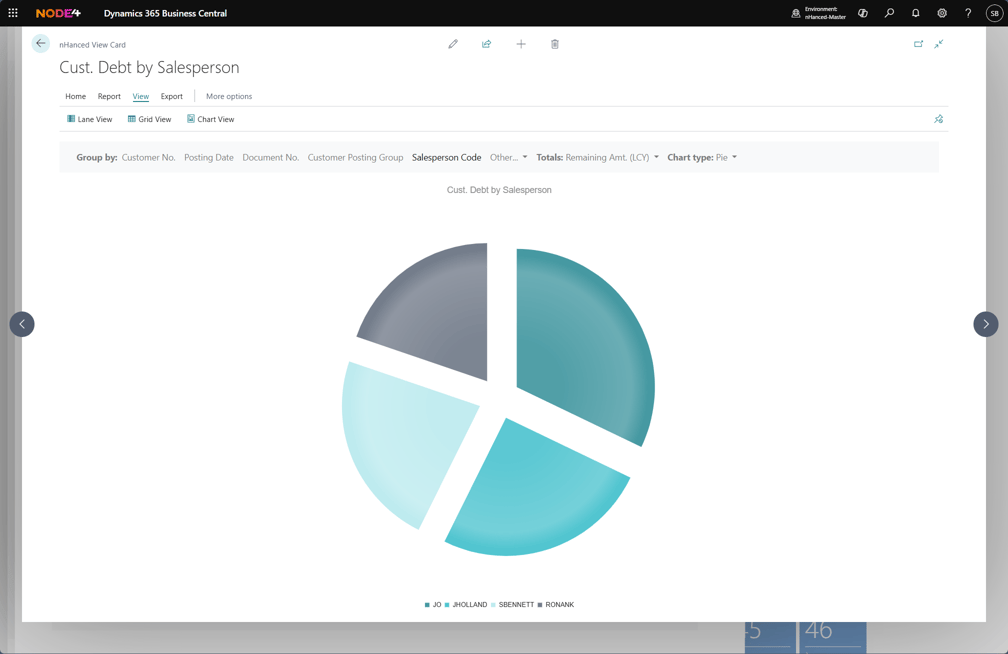Toggle JO legend entry

pyautogui.click(x=433, y=604)
